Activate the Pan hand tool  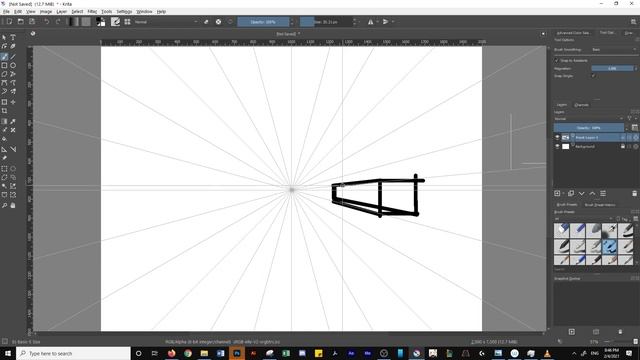[x=13, y=205]
